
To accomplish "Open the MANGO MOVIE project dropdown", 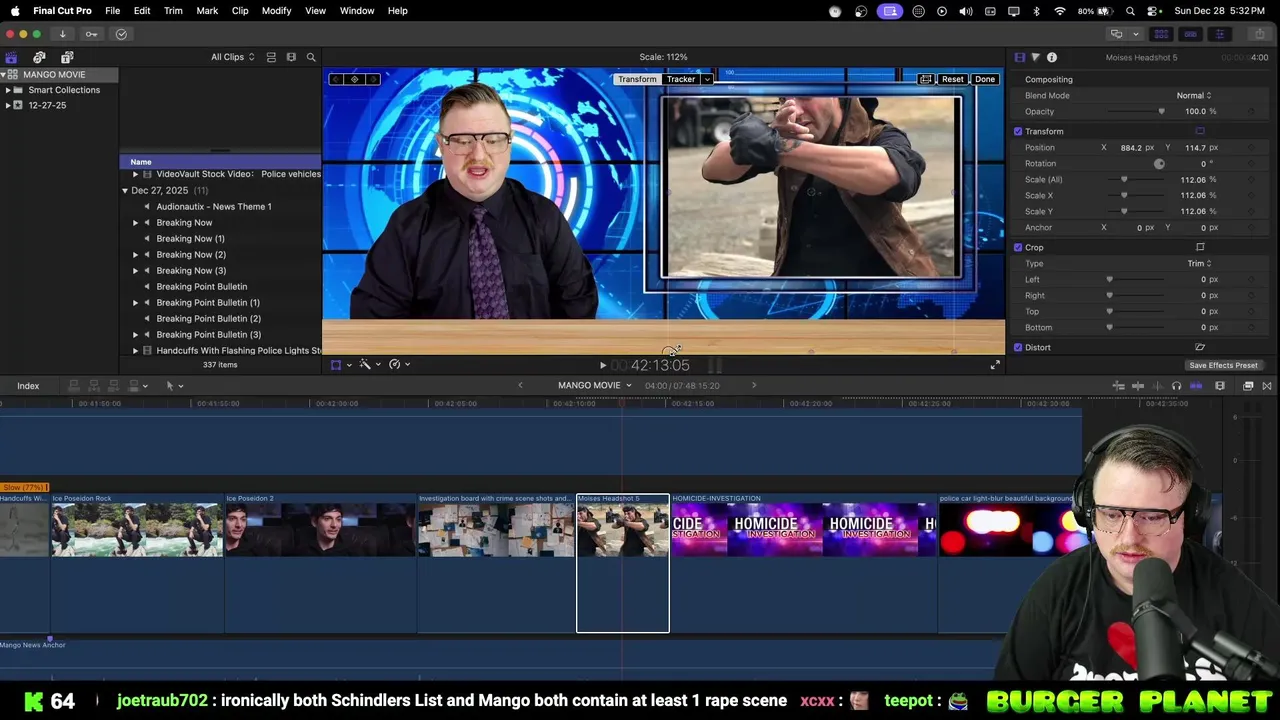I will coord(595,386).
